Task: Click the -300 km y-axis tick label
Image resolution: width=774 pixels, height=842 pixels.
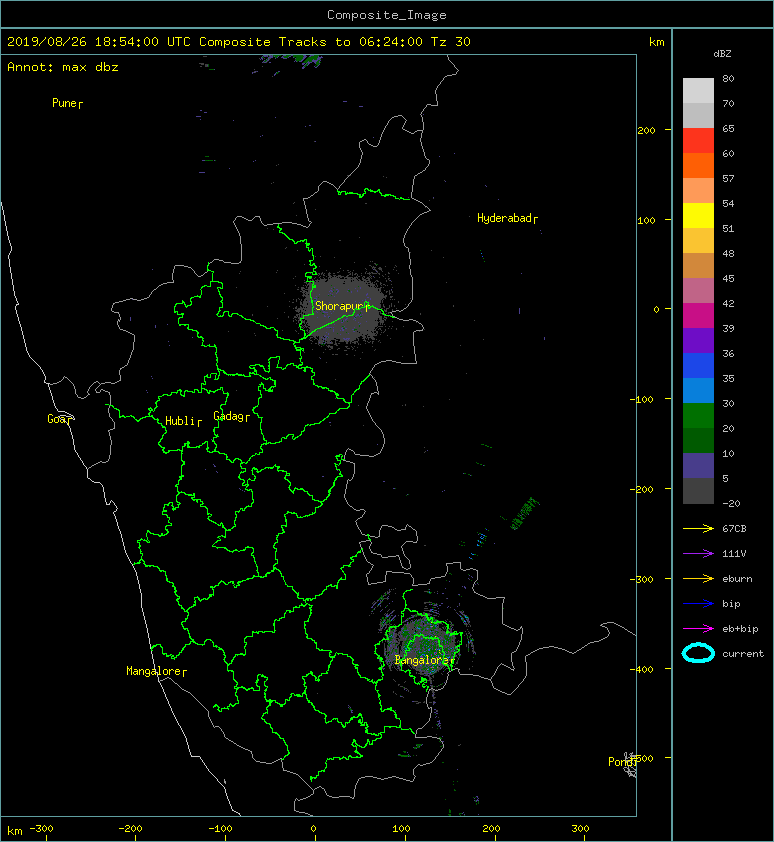Action: [642, 579]
